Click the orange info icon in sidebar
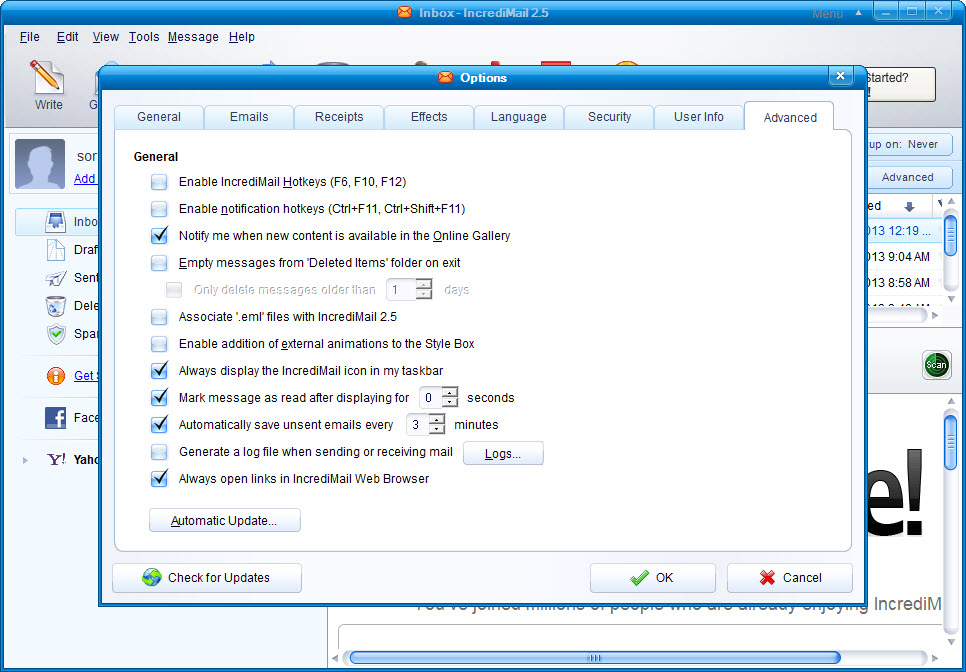The image size is (966, 672). click(x=56, y=376)
